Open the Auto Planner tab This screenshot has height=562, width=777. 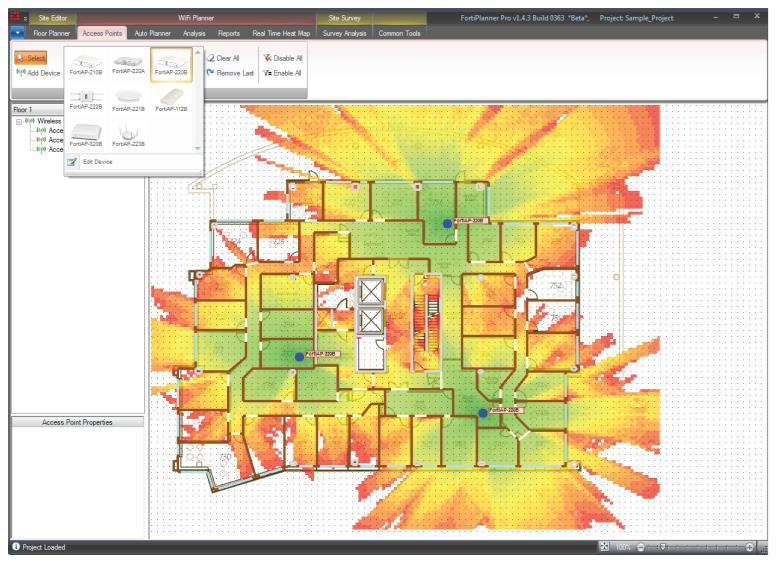click(x=153, y=33)
